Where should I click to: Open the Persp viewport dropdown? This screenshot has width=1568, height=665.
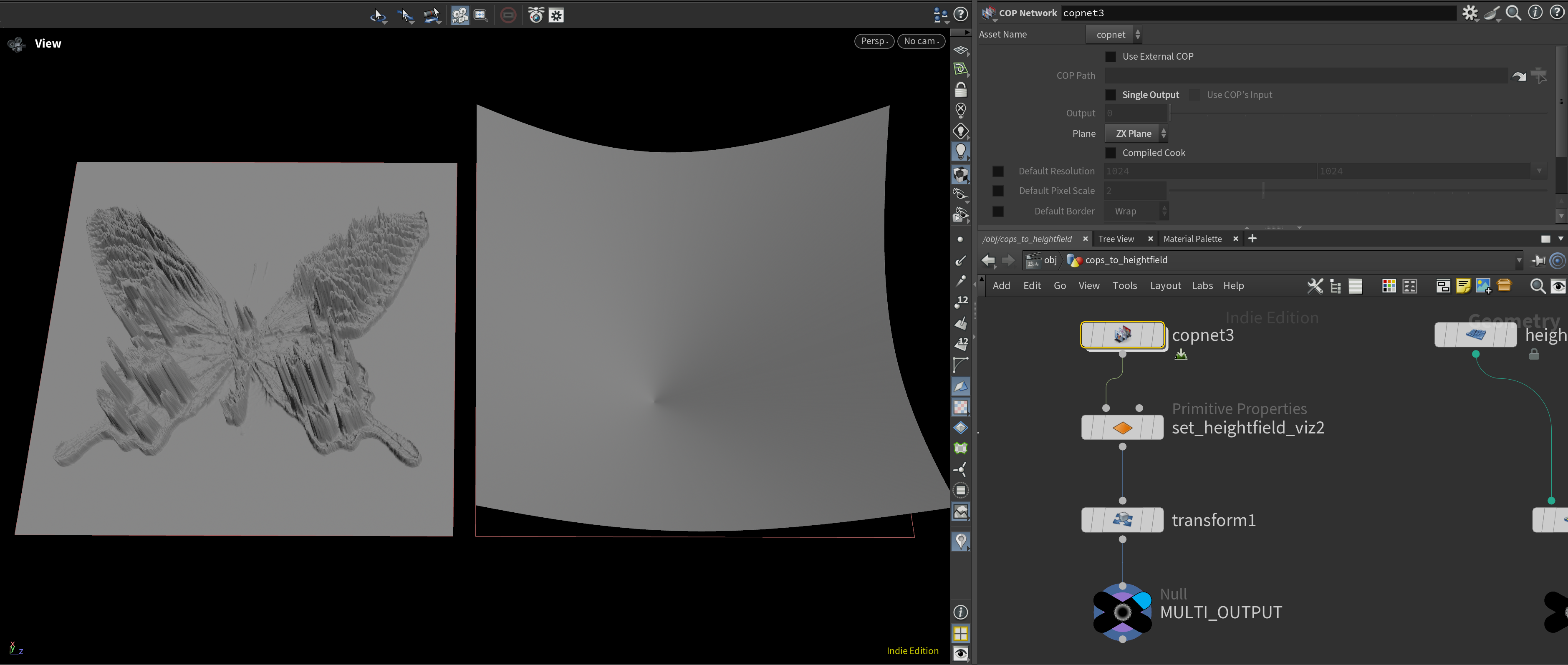[874, 41]
